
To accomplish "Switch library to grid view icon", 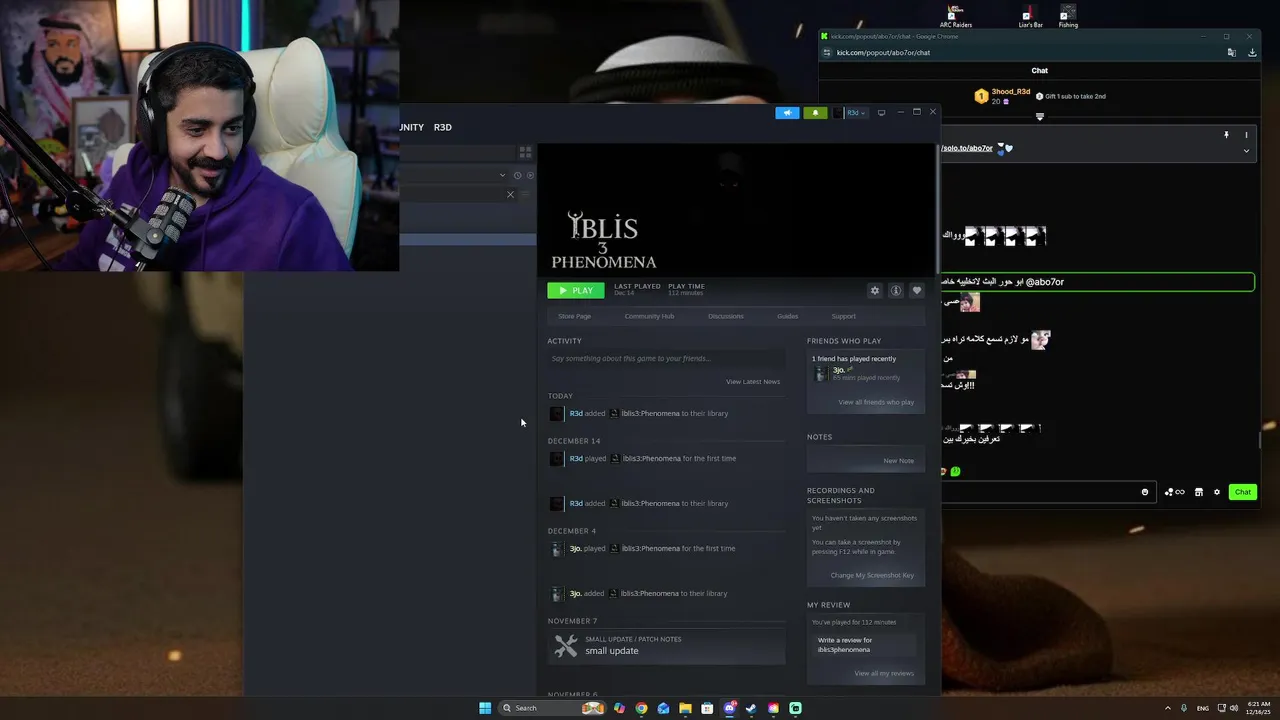I will click(x=525, y=152).
